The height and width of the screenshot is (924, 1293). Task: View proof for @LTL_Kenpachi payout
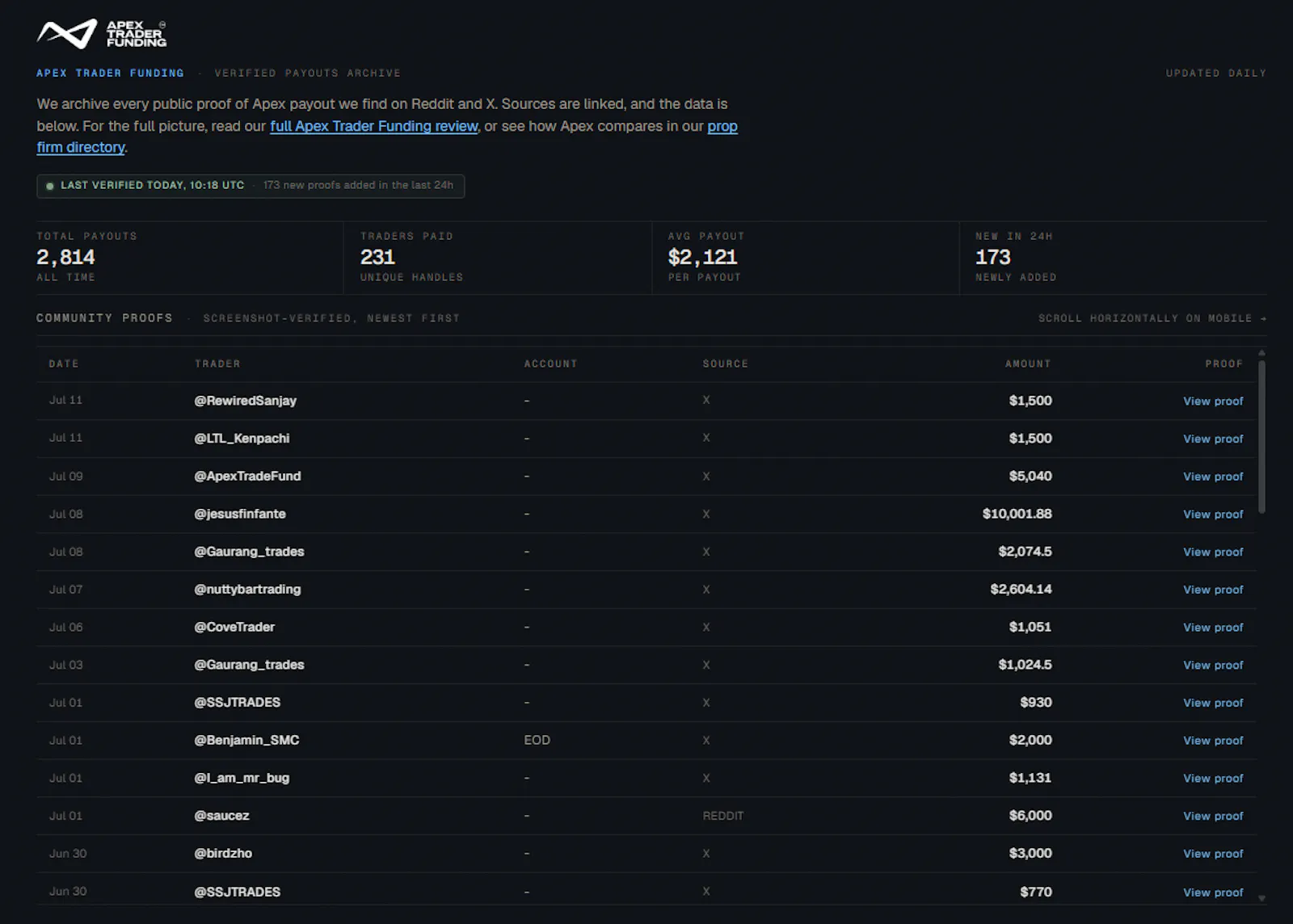point(1213,439)
